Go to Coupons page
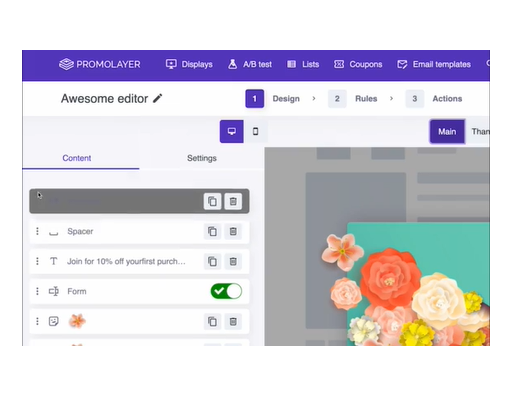 [358, 64]
